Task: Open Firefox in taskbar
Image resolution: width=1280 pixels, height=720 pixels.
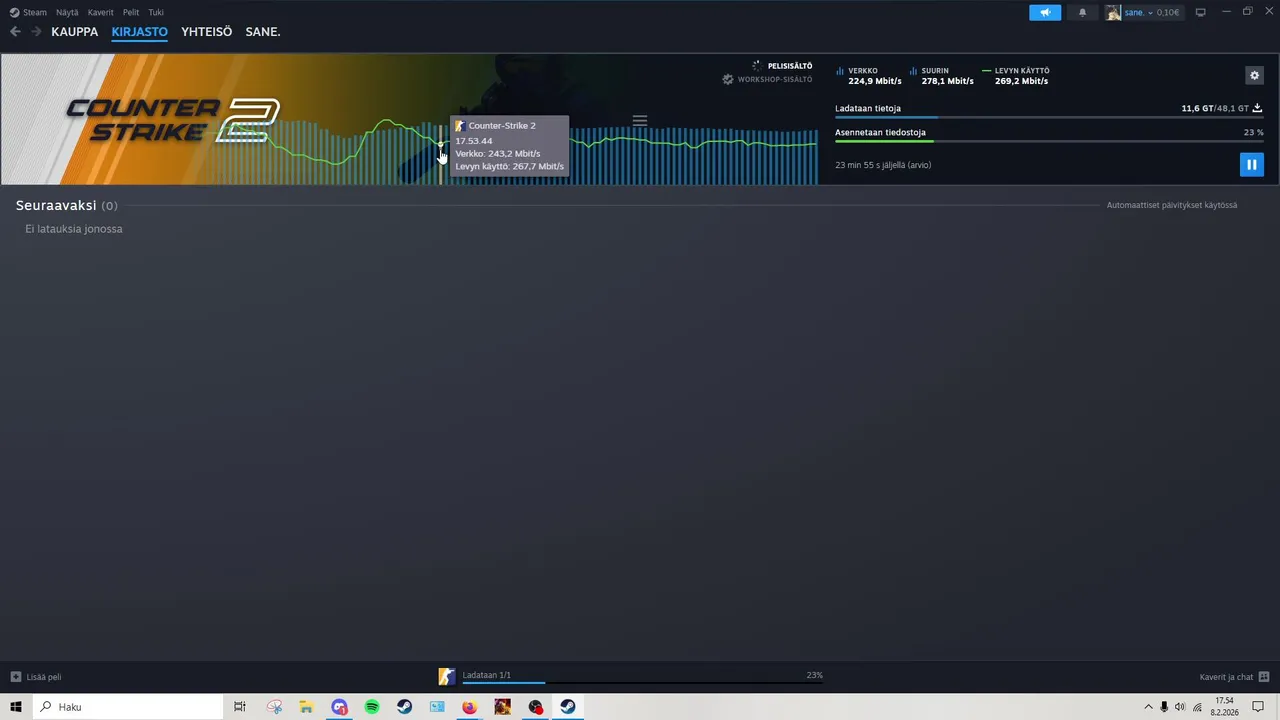Action: point(469,707)
